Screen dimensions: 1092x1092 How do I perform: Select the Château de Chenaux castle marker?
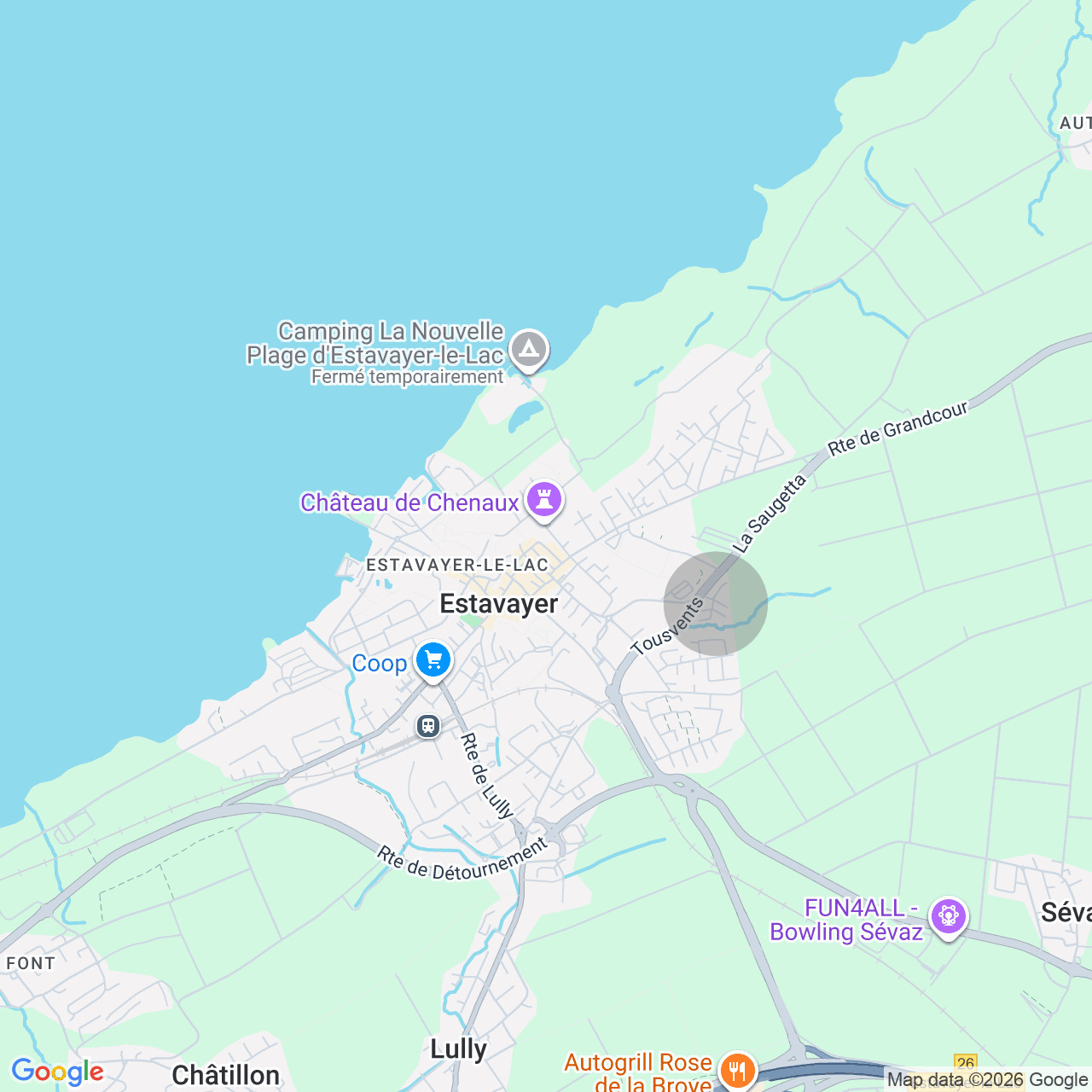click(x=543, y=501)
